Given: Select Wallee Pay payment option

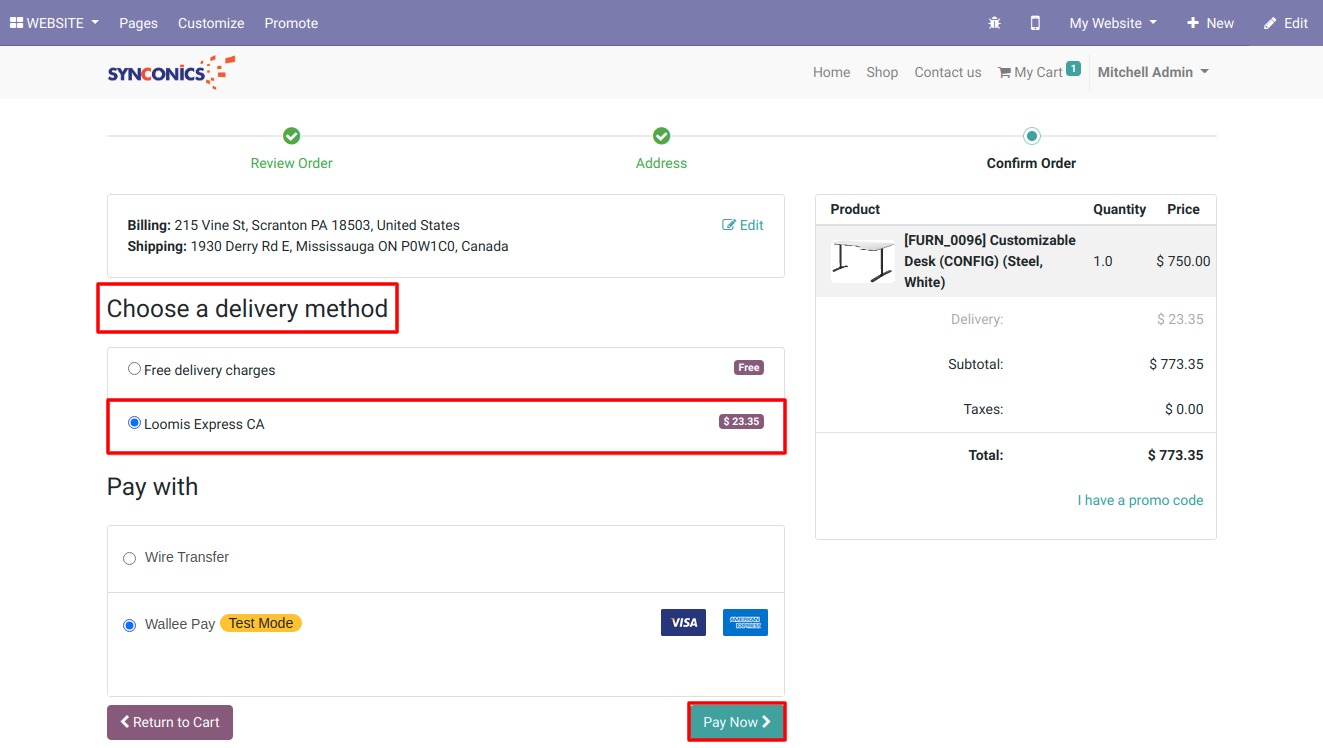Looking at the screenshot, I should click(x=129, y=625).
